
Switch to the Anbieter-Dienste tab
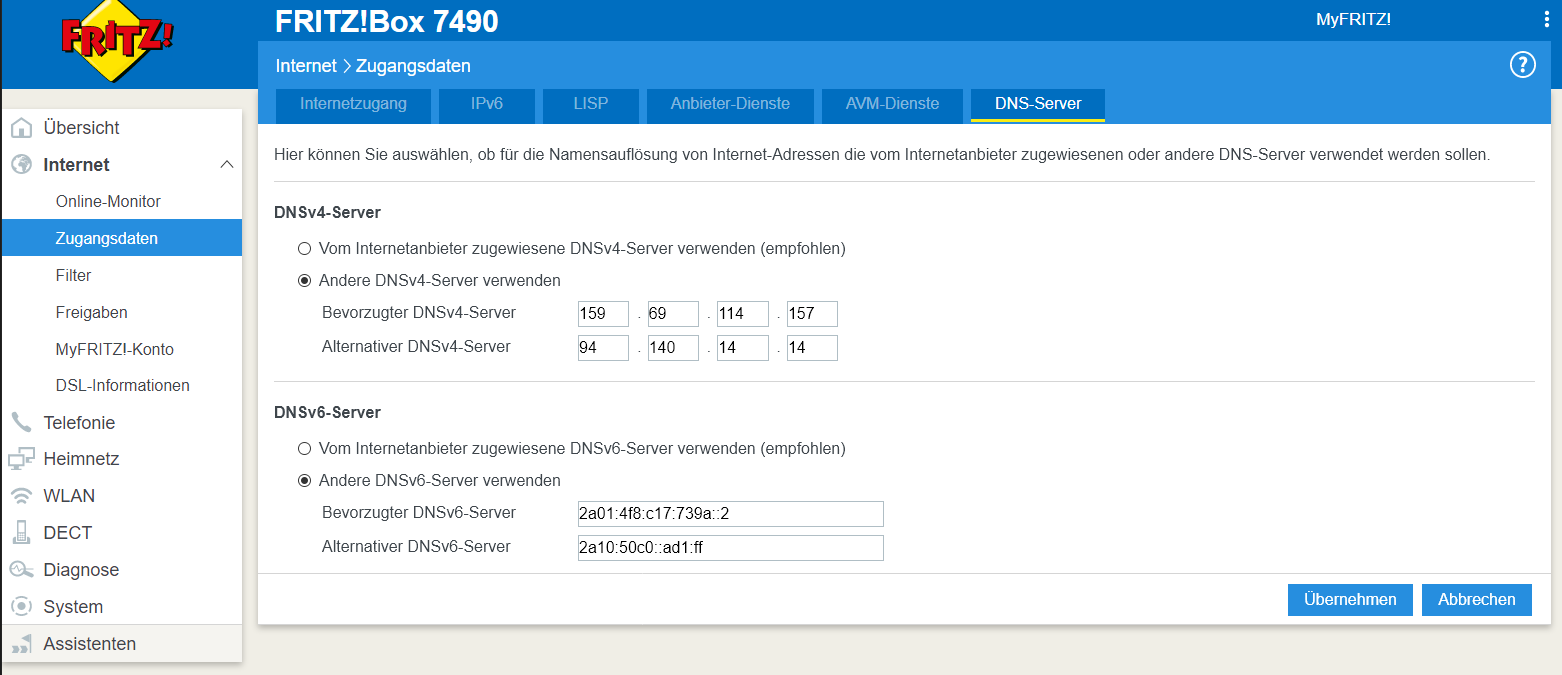tap(730, 105)
